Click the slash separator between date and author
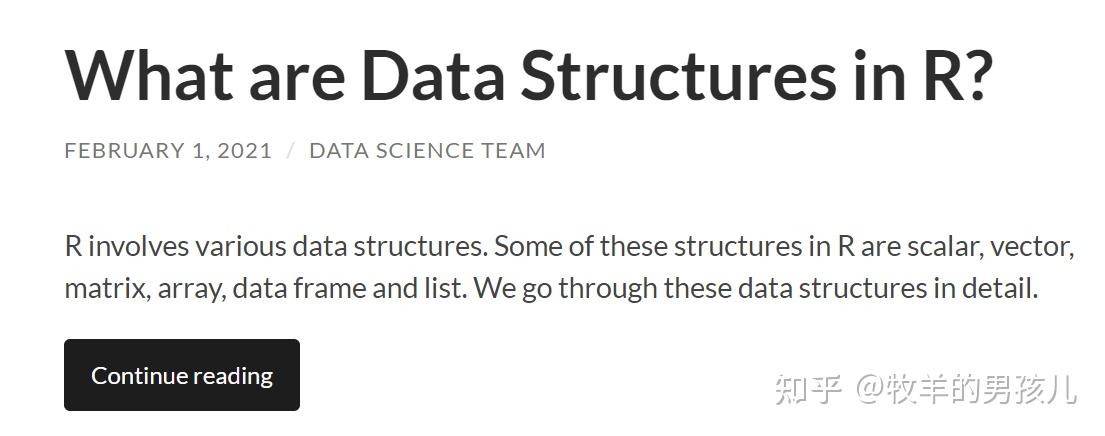Viewport: 1105px width, 436px height. [x=291, y=151]
